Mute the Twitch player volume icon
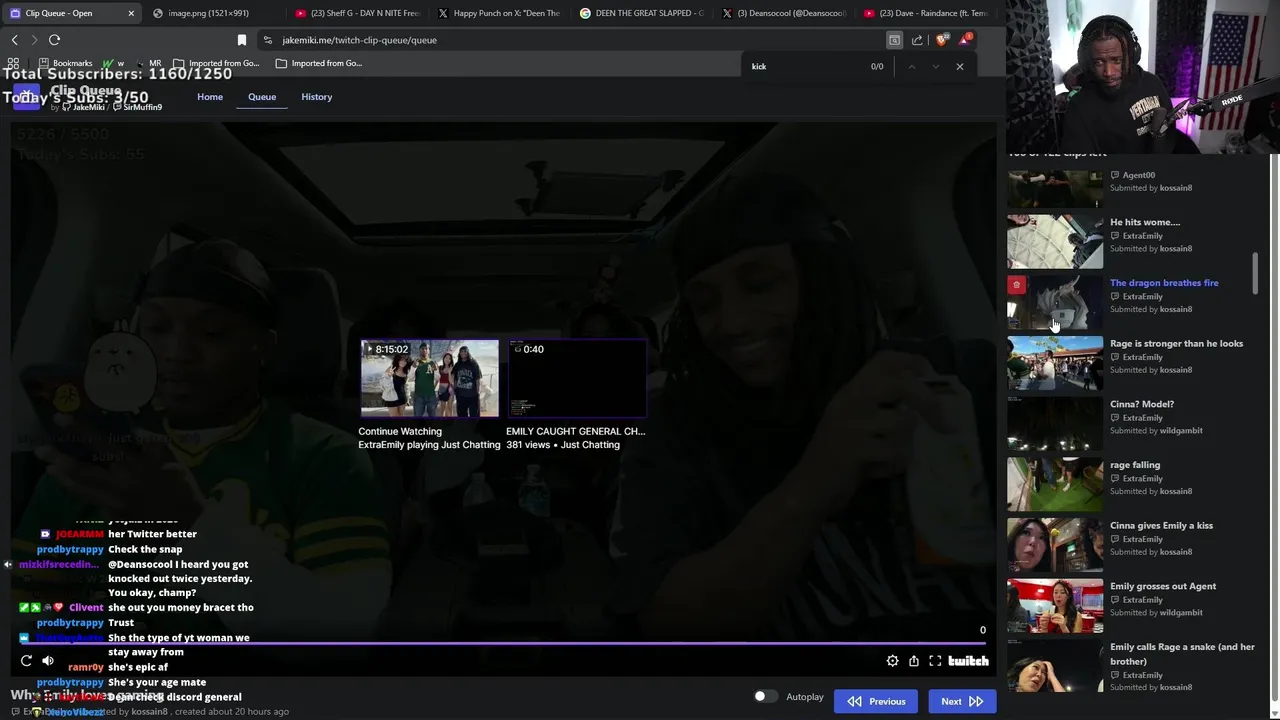Image resolution: width=1280 pixels, height=720 pixels. coord(48,661)
